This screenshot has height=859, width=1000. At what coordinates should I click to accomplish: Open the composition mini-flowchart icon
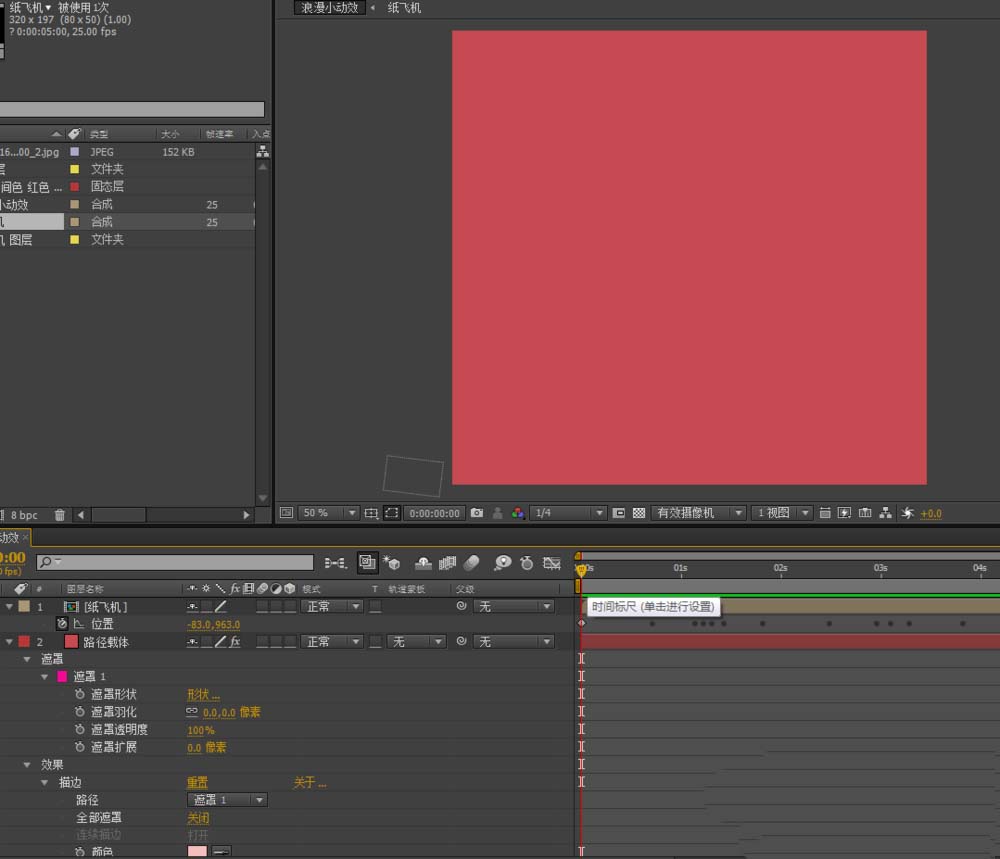pyautogui.click(x=337, y=563)
